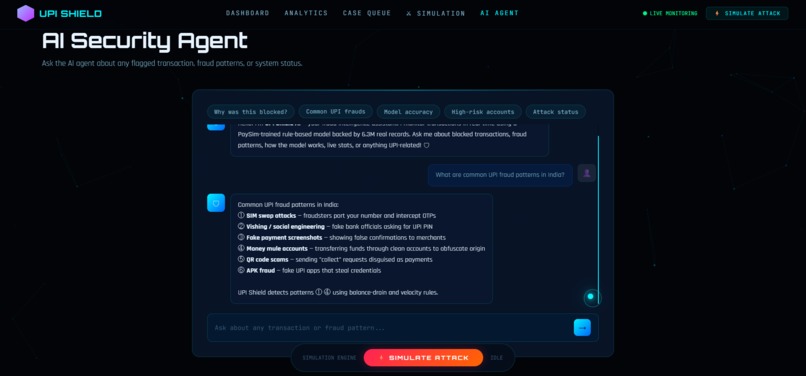Click the shield bot avatar beside fraud list
The image size is (806, 376).
point(216,203)
